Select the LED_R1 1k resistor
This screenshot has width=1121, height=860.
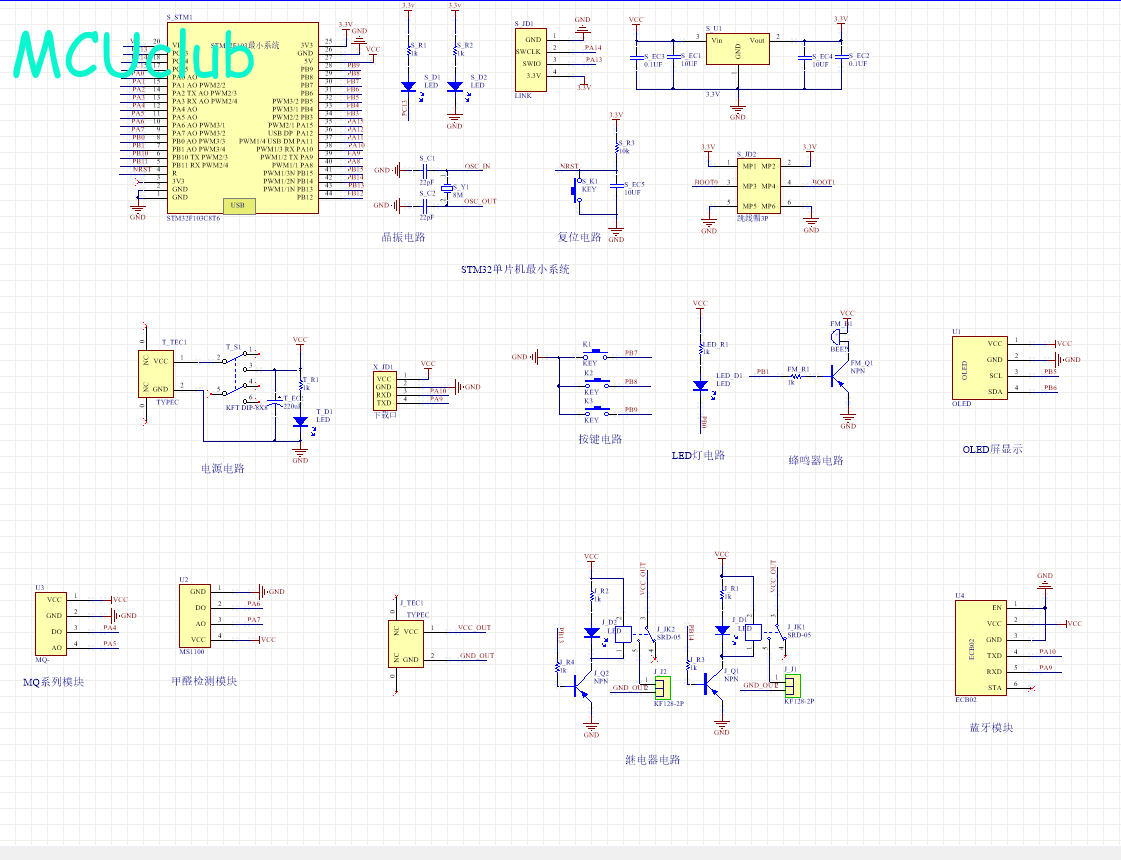click(x=701, y=349)
